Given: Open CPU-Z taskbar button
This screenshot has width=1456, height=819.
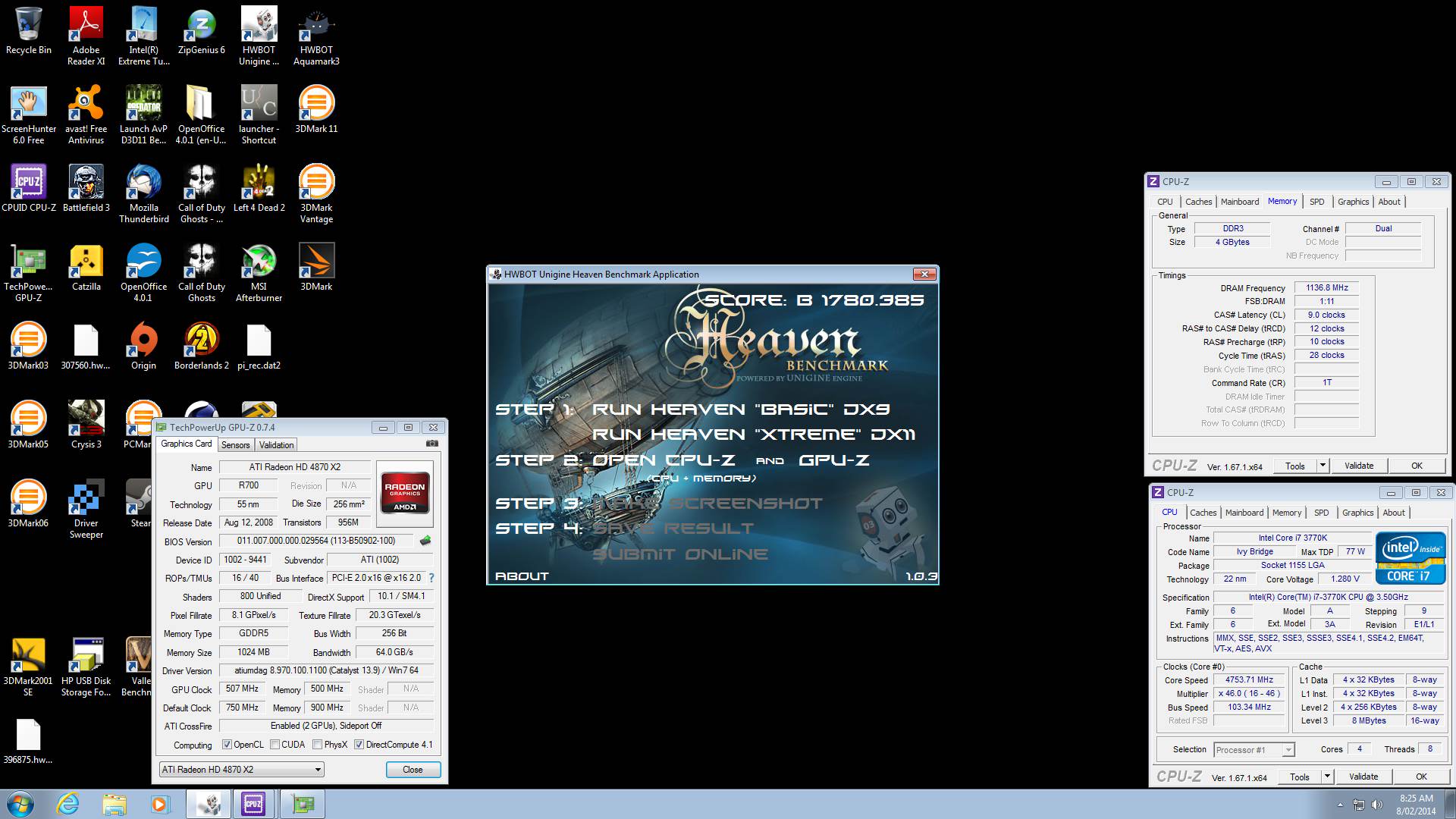Looking at the screenshot, I should [x=253, y=804].
